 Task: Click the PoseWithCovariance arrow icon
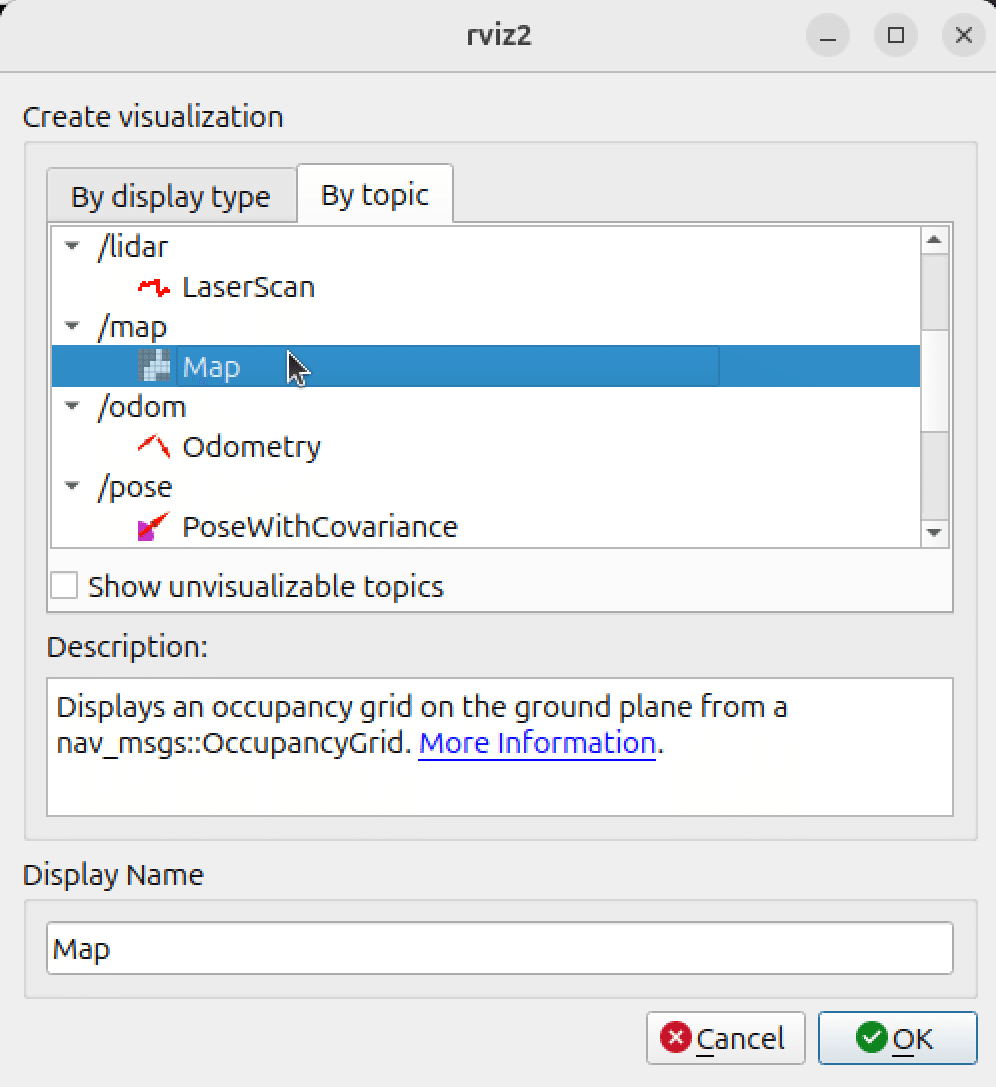(154, 527)
